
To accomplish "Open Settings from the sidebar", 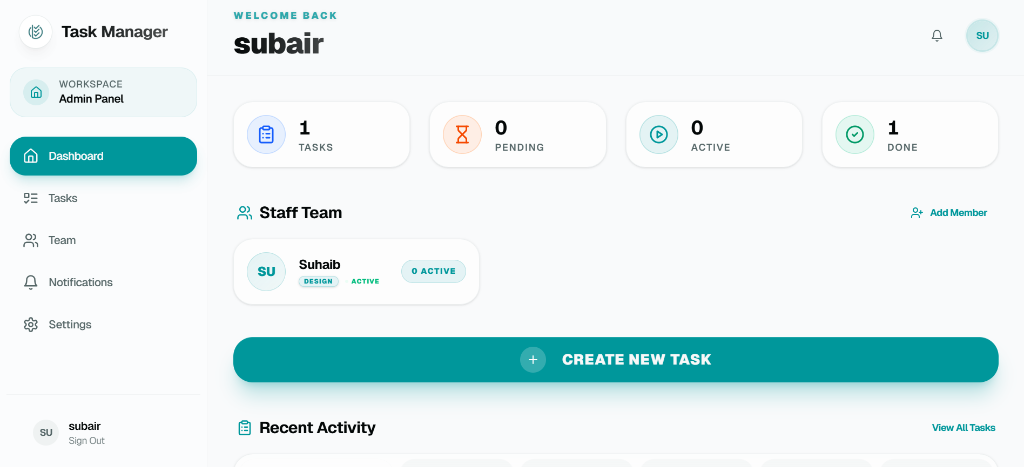I will [x=69, y=324].
